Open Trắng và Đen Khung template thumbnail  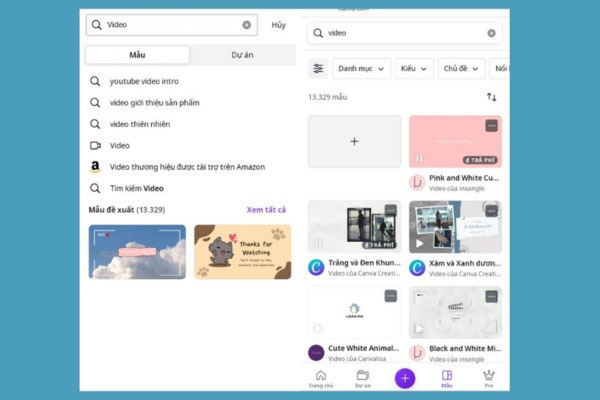(x=354, y=227)
